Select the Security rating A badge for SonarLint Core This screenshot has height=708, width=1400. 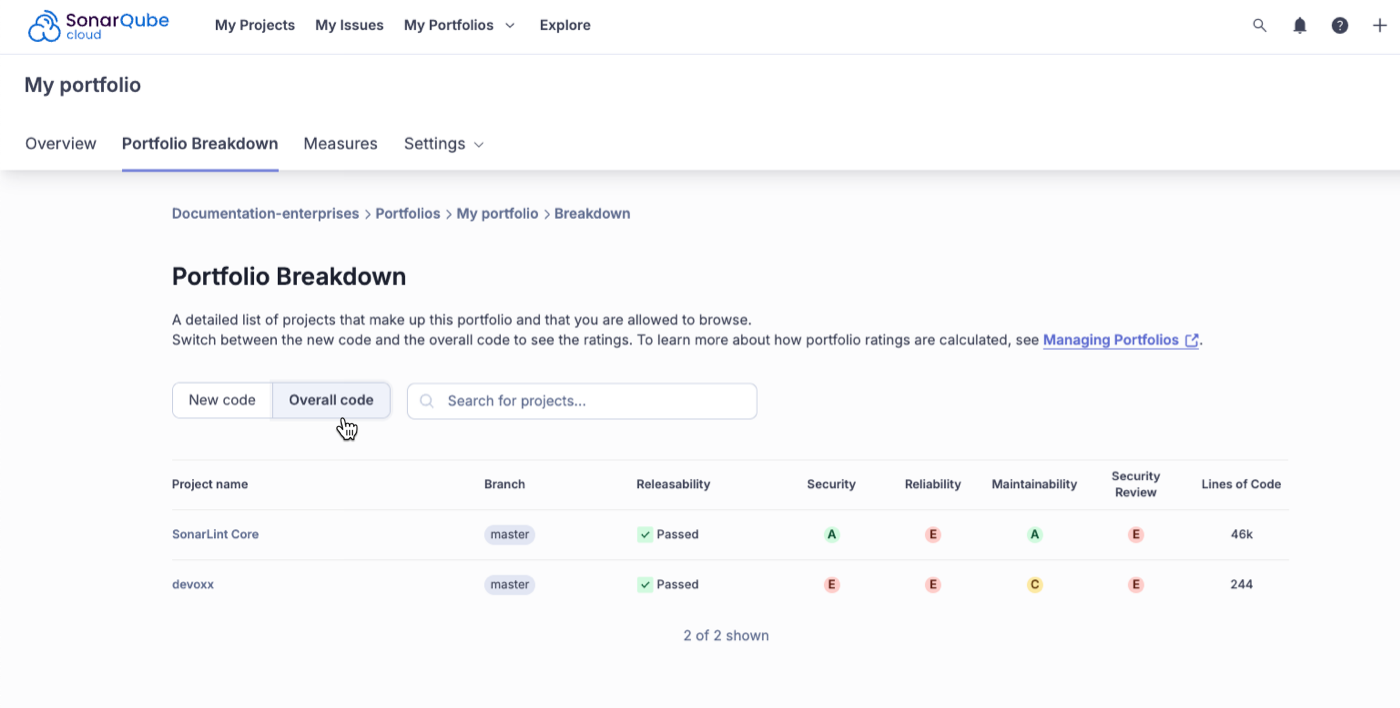pos(831,534)
